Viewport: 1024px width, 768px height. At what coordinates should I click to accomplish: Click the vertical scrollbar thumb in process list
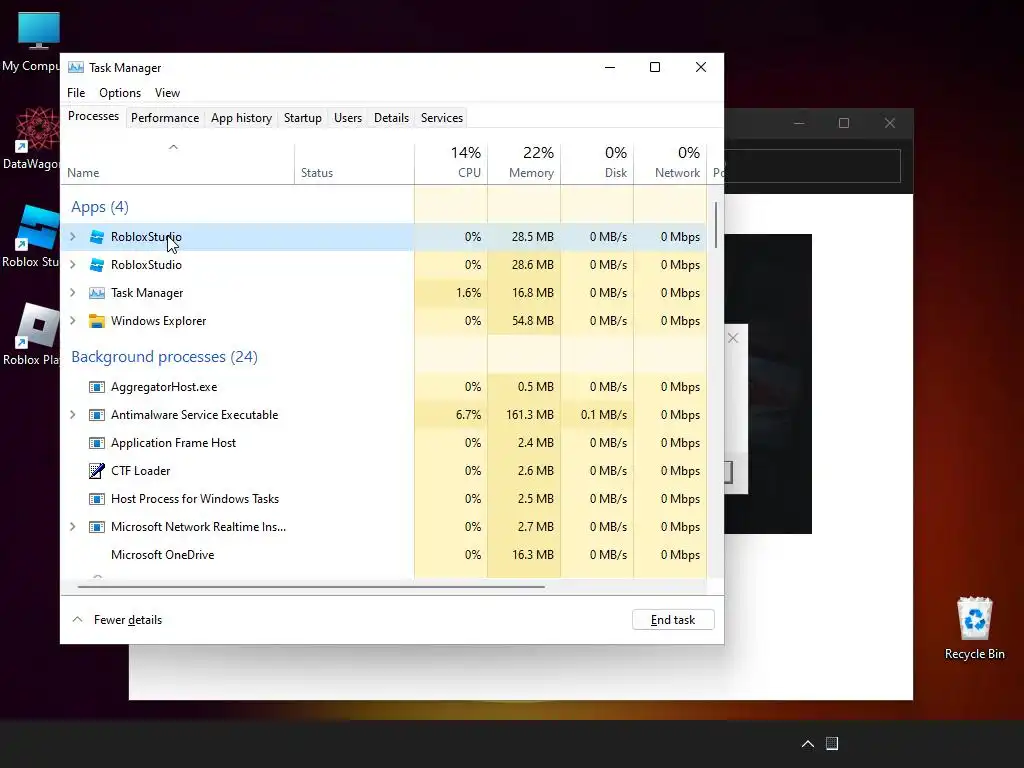tap(716, 225)
